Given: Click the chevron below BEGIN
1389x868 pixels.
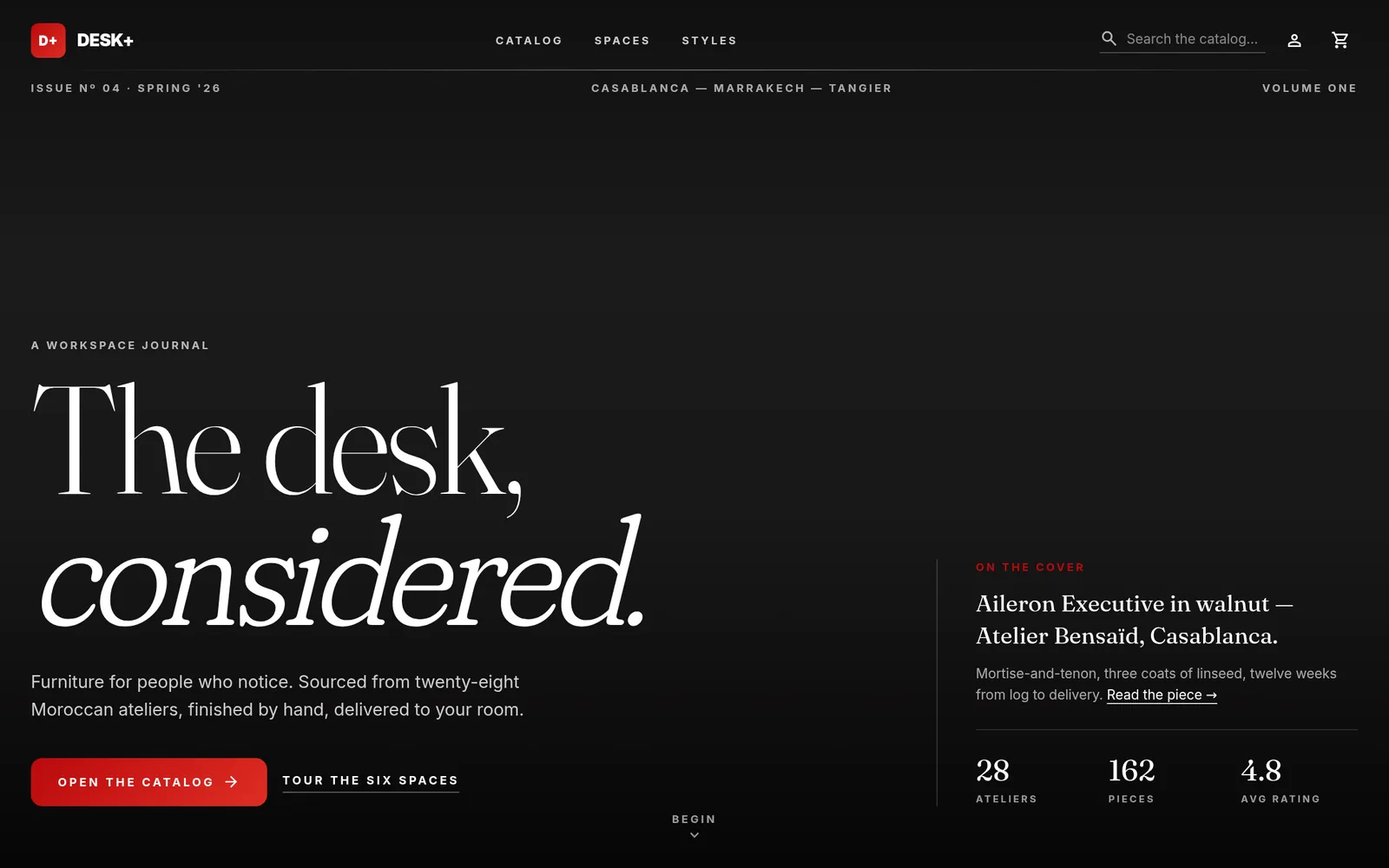Looking at the screenshot, I should coord(694,835).
